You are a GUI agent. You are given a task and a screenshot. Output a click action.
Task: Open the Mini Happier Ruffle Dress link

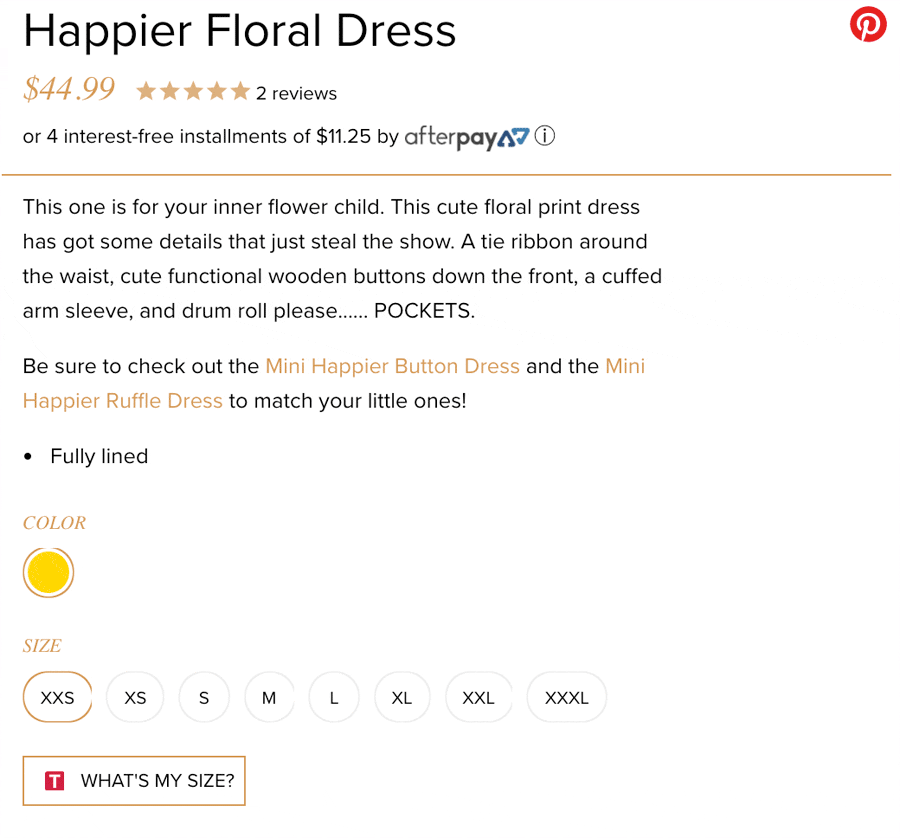point(334,383)
